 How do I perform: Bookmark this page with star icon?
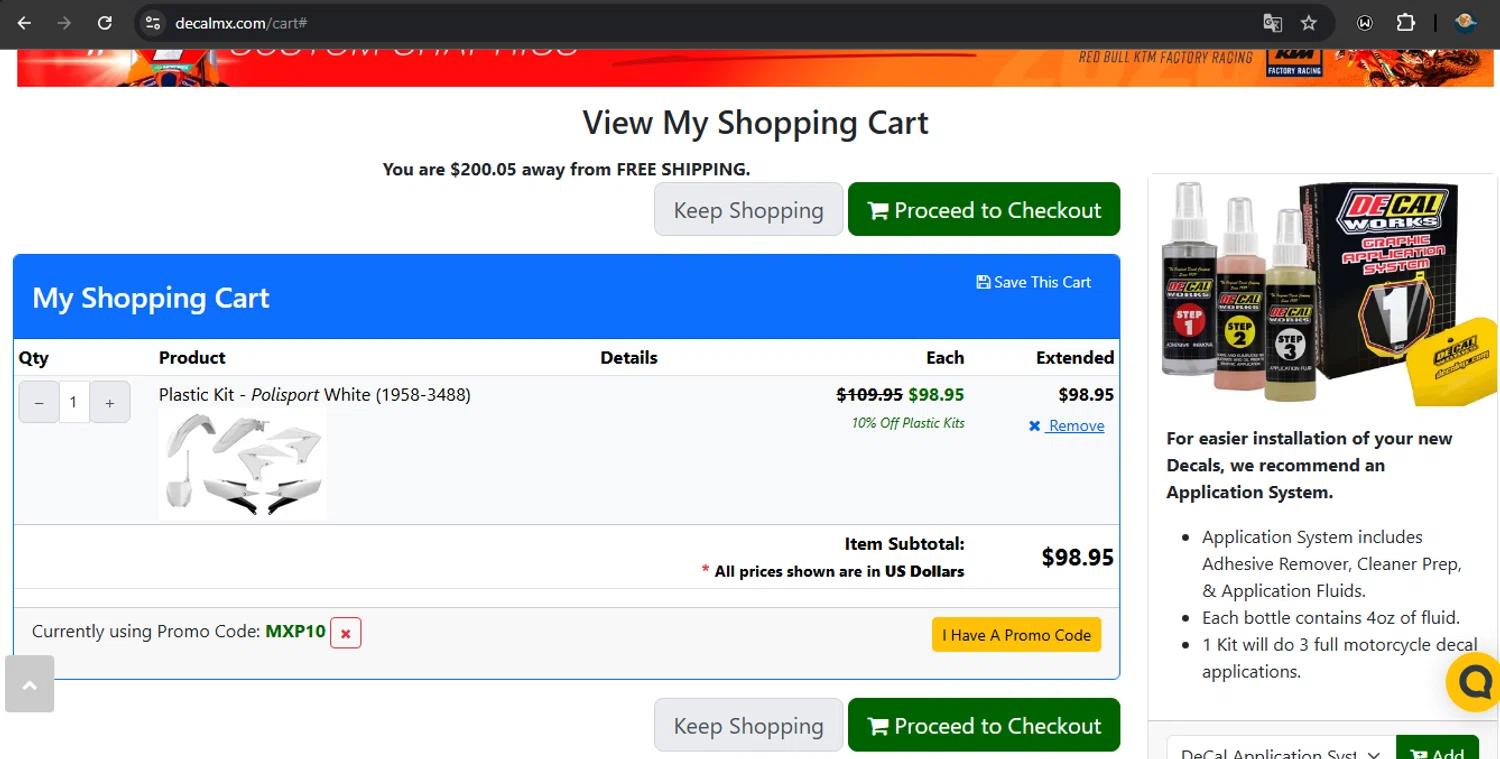coord(1309,23)
